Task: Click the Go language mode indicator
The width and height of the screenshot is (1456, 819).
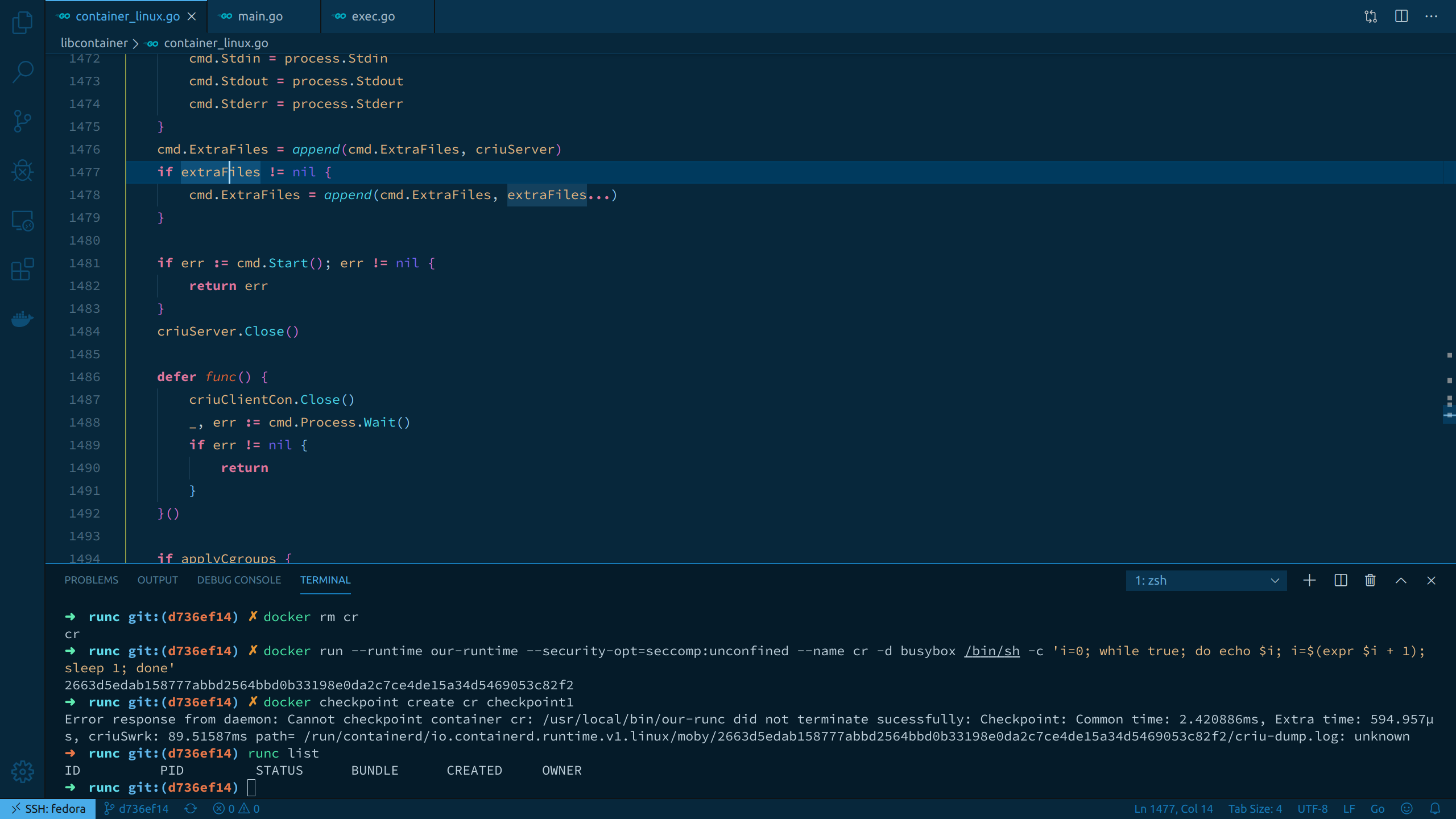Action: click(x=1379, y=808)
